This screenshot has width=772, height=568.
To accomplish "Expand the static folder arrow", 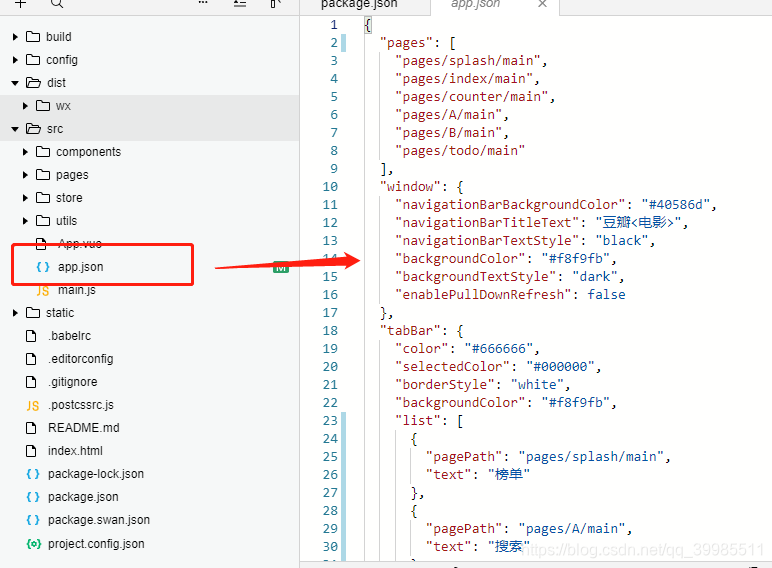I will tap(15, 313).
